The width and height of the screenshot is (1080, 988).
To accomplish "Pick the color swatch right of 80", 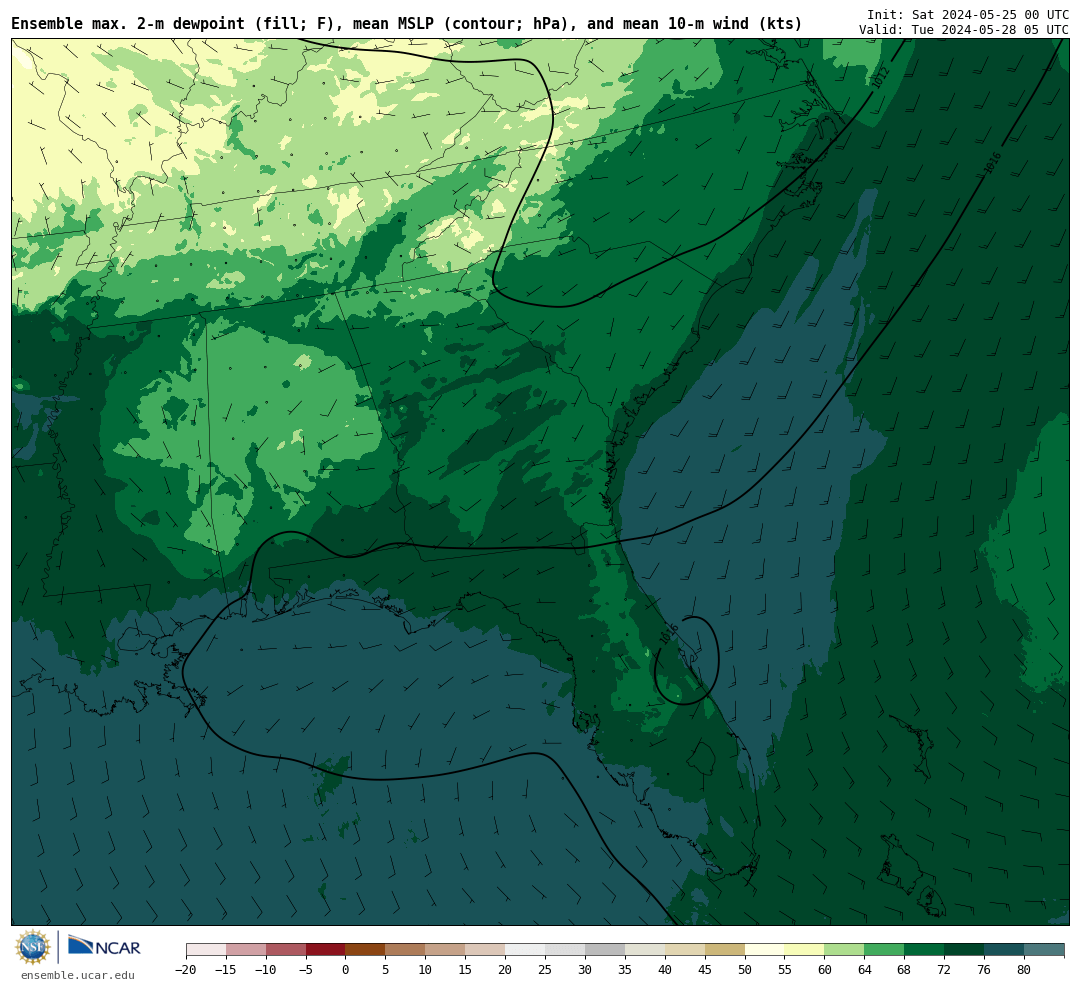I will pos(1043,950).
